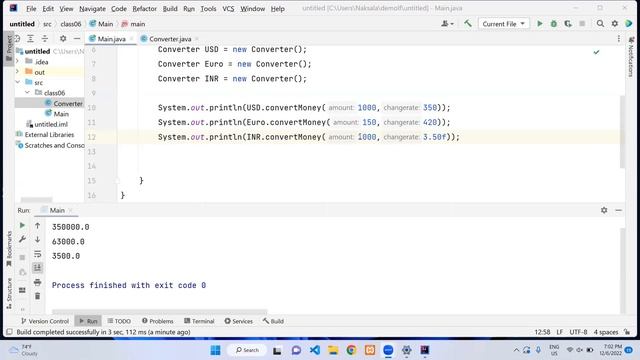Open the Services tool window
The width and height of the screenshot is (640, 360).
point(238,321)
